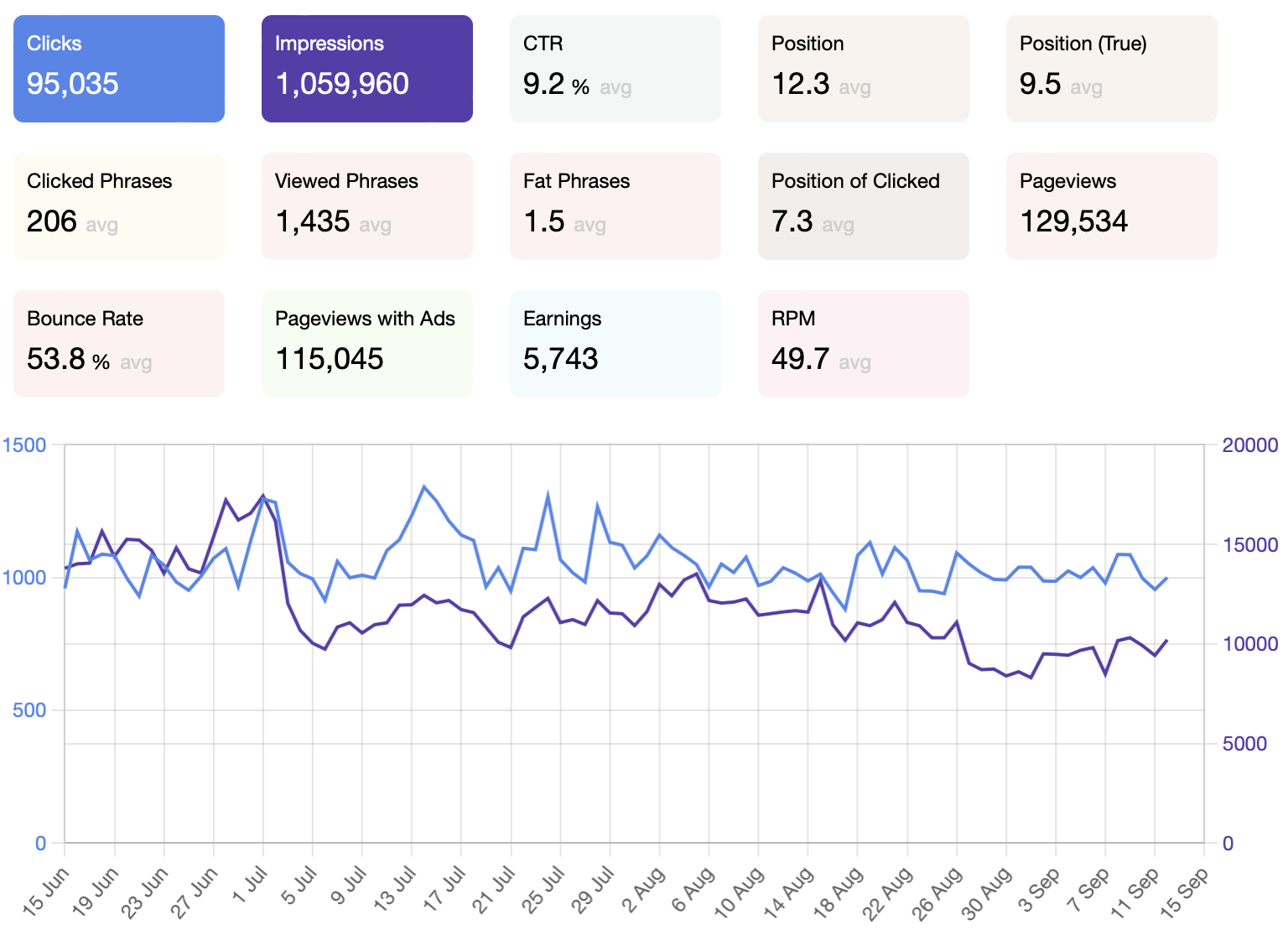This screenshot has width=1288, height=951.
Task: Select the Clicked Phrases card
Action: click(119, 206)
